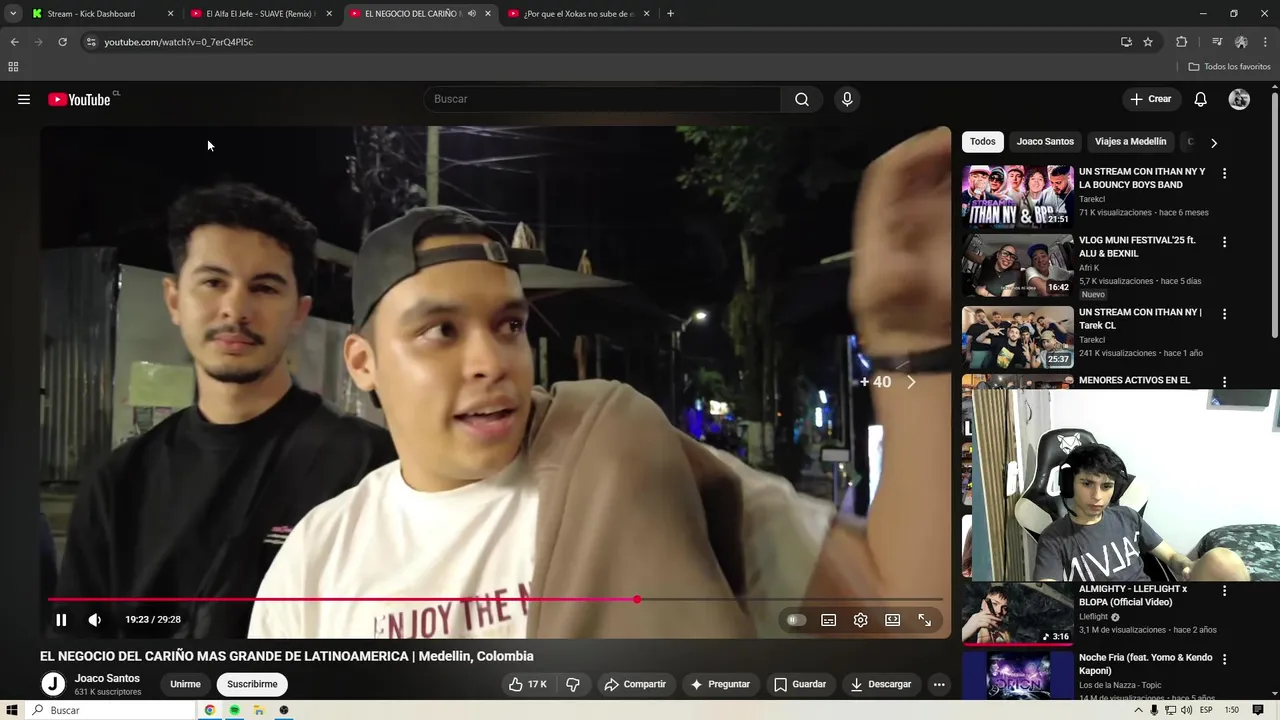Open the apps grid in bookmarks bar

coord(13,67)
